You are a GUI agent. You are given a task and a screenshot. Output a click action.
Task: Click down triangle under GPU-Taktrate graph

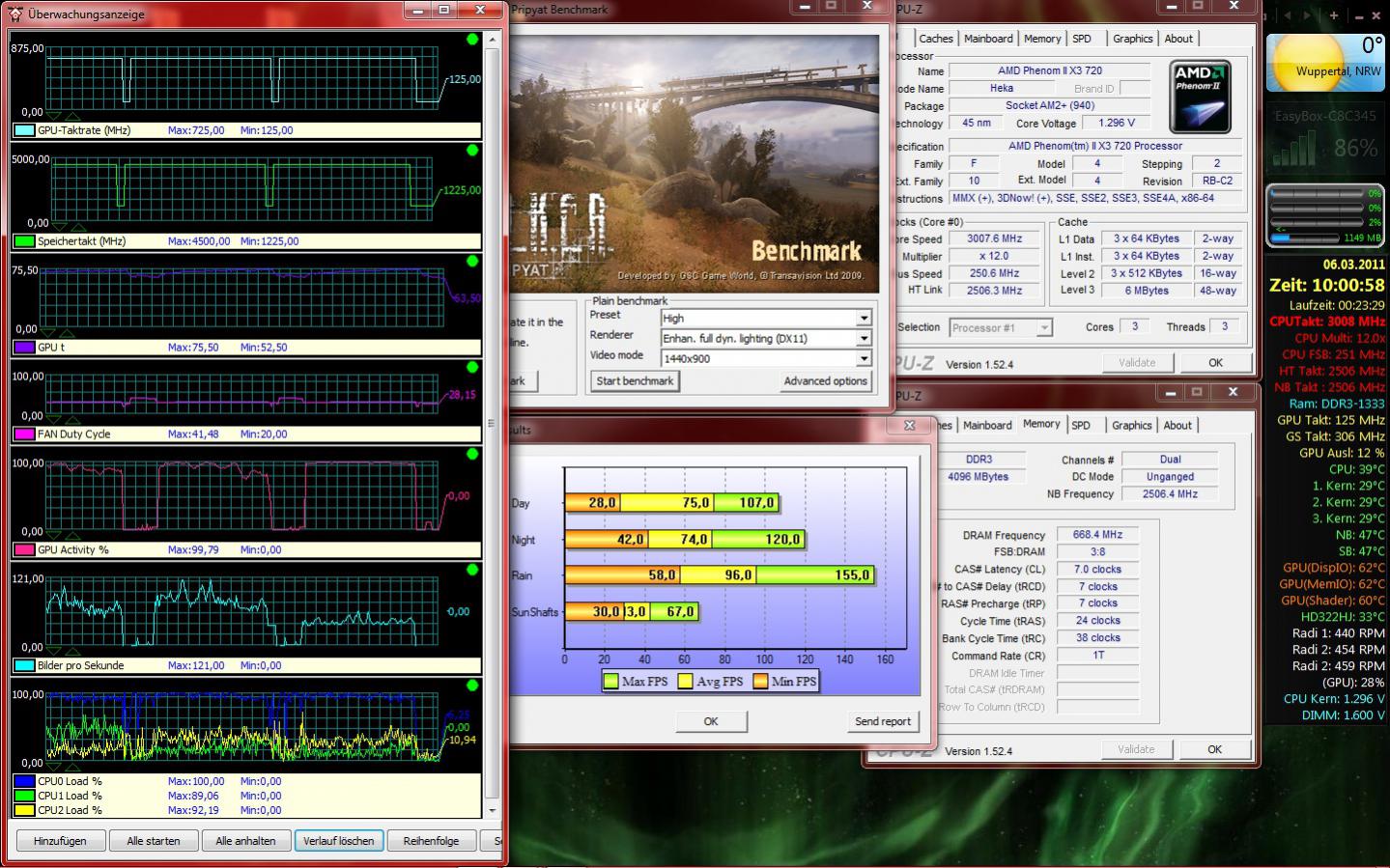click(x=53, y=117)
